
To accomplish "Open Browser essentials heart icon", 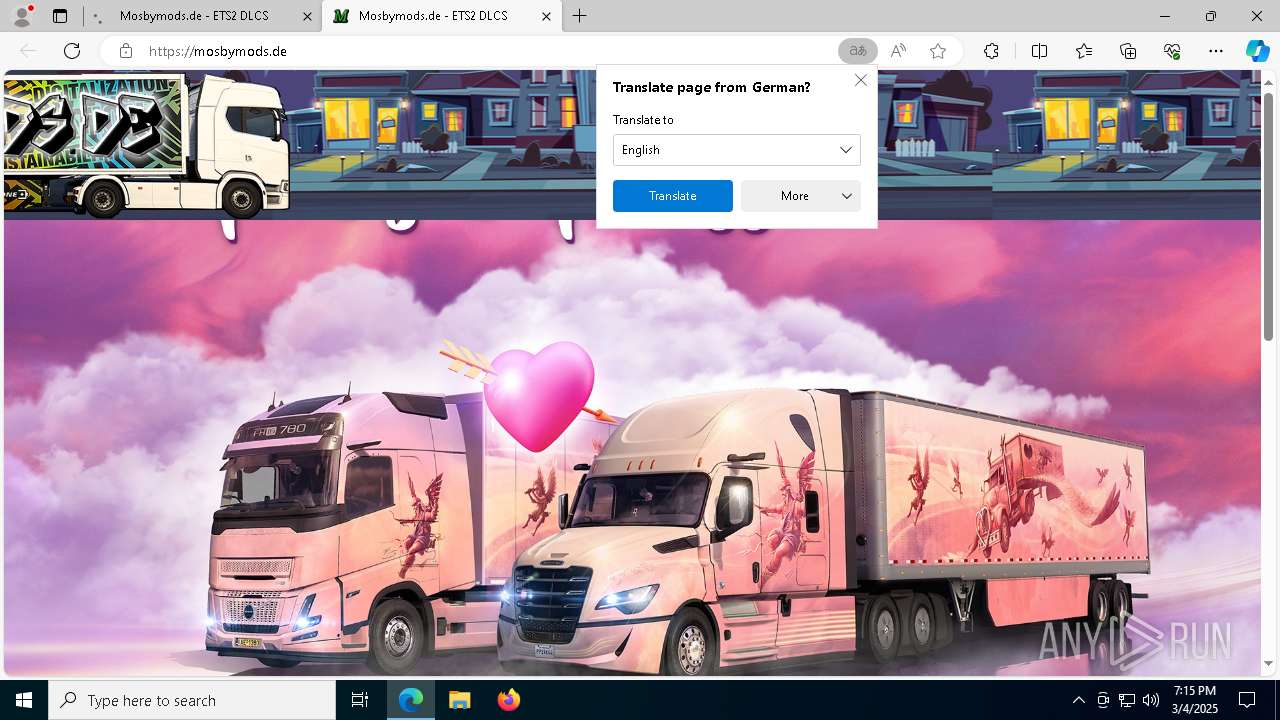I will pyautogui.click(x=1172, y=51).
